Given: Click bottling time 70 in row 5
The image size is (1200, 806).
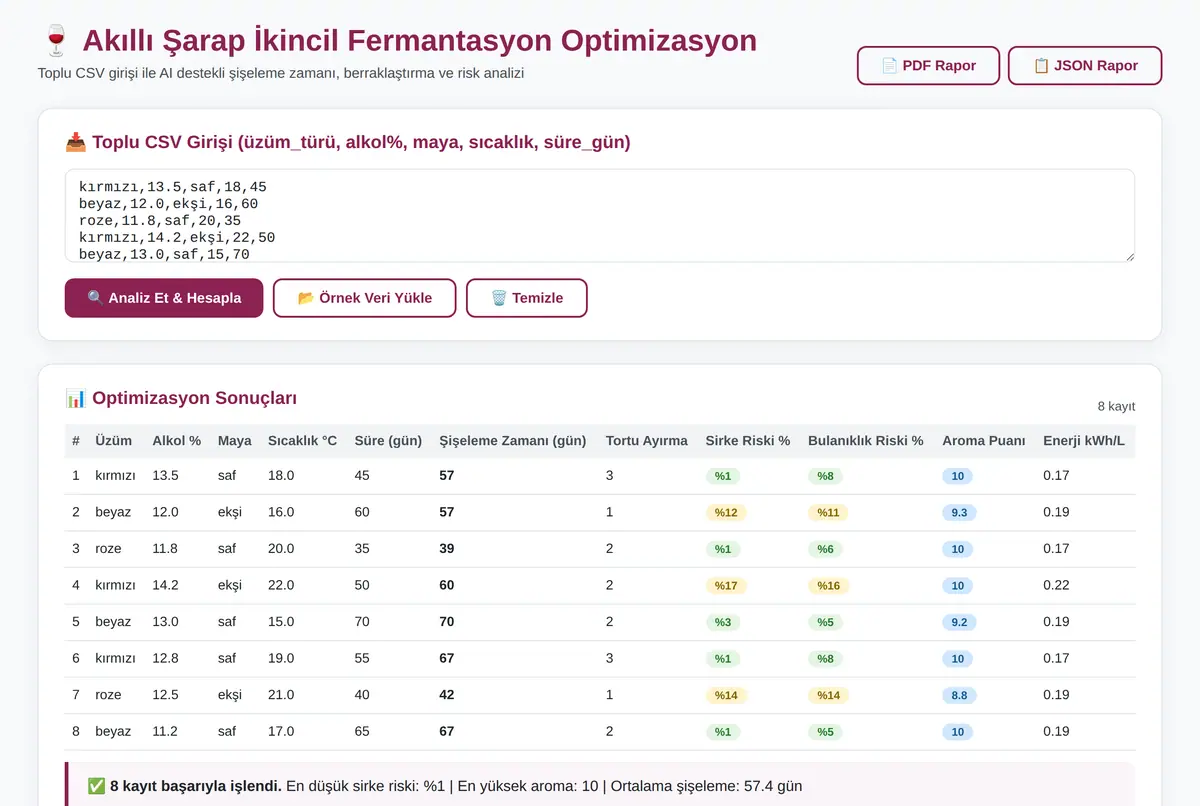Looking at the screenshot, I should coord(447,622).
